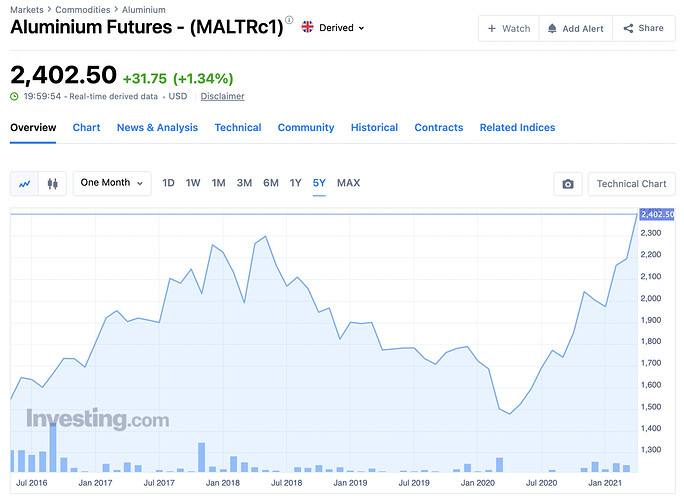
Task: Open the Technical Chart view
Action: click(x=631, y=184)
